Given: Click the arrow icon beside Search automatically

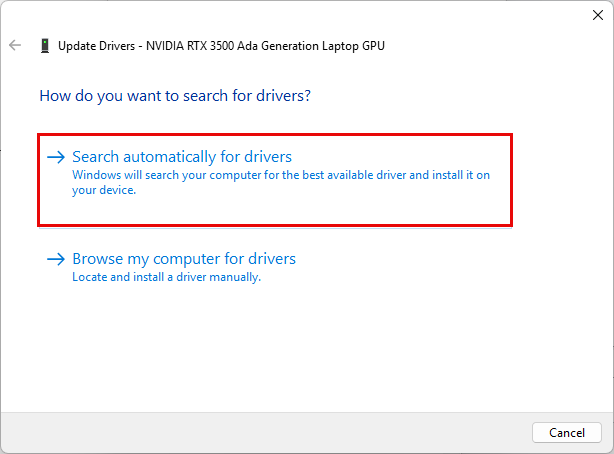Looking at the screenshot, I should pyautogui.click(x=56, y=157).
